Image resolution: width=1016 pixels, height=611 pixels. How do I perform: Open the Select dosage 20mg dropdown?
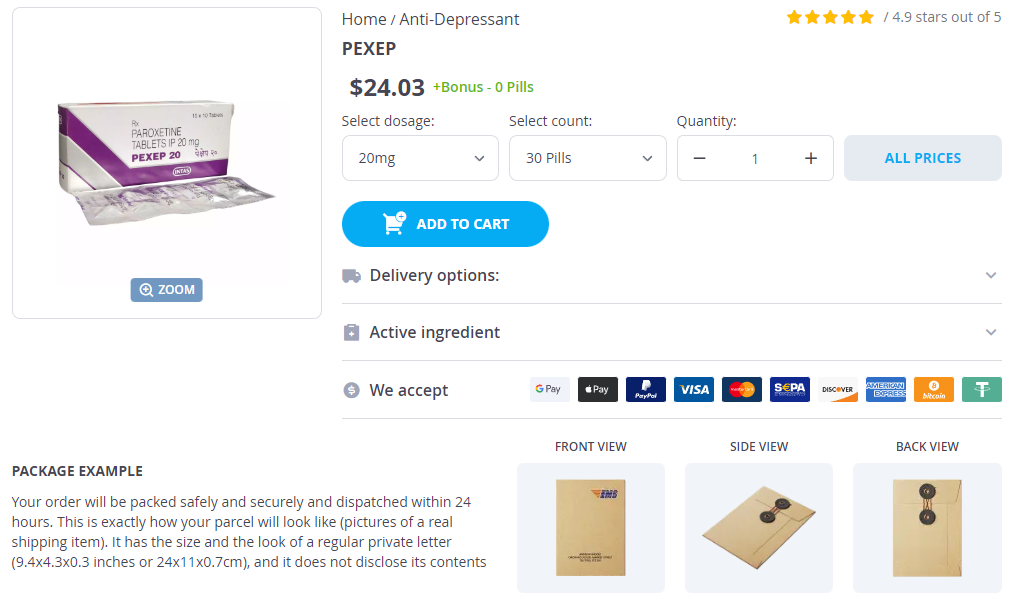[x=420, y=158]
